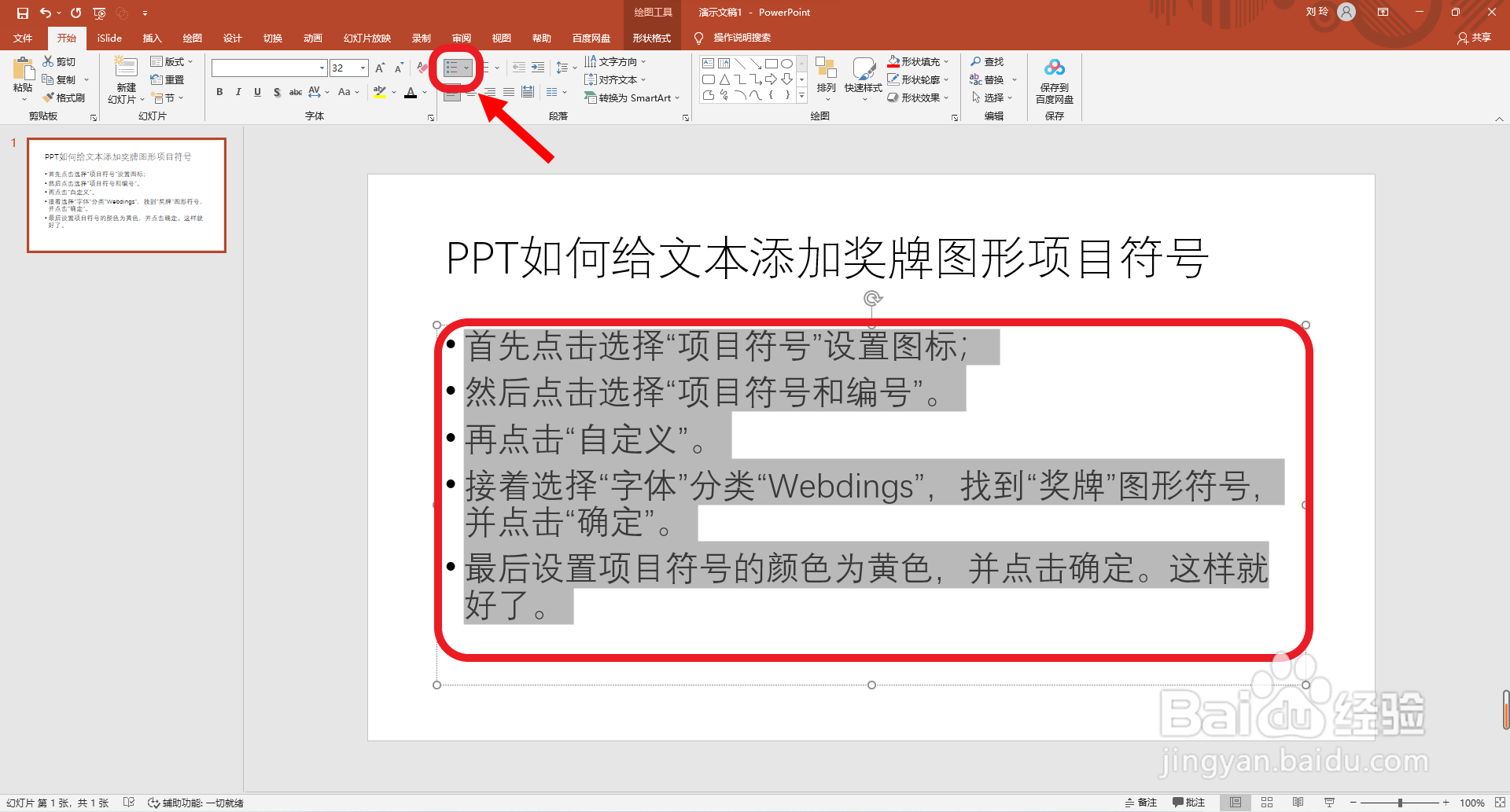The height and width of the screenshot is (812, 1510).
Task: Toggle Strikethrough (abc) formatting
Action: [x=296, y=92]
